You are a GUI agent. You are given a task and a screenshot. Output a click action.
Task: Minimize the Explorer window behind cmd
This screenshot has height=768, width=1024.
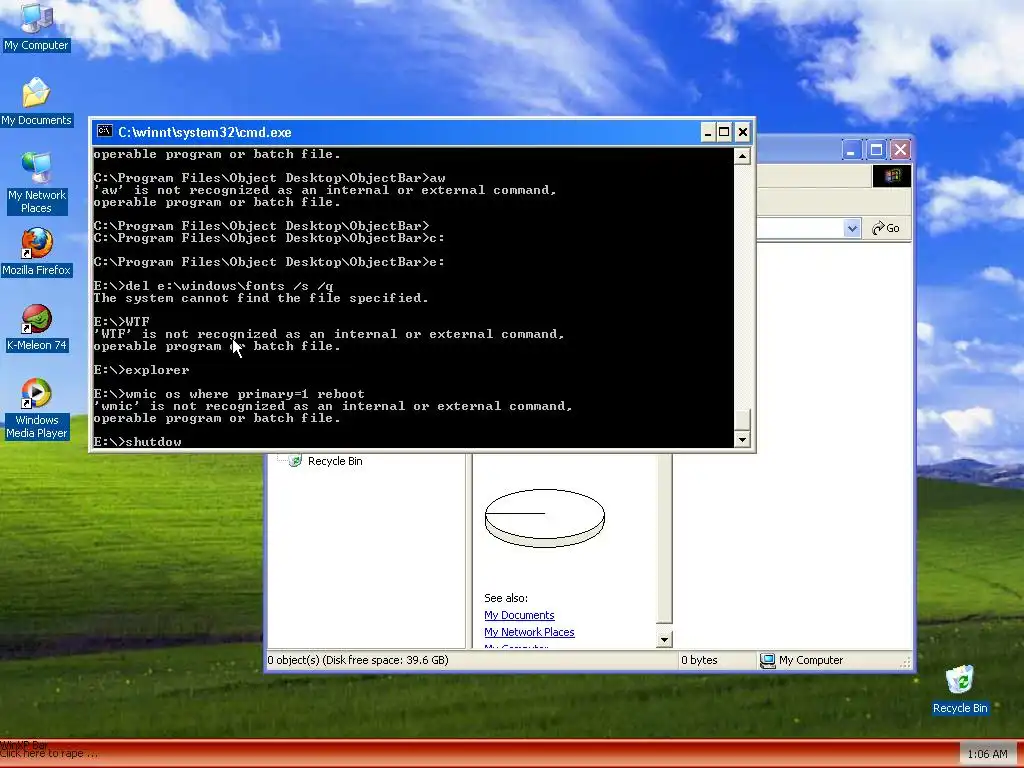click(x=850, y=150)
